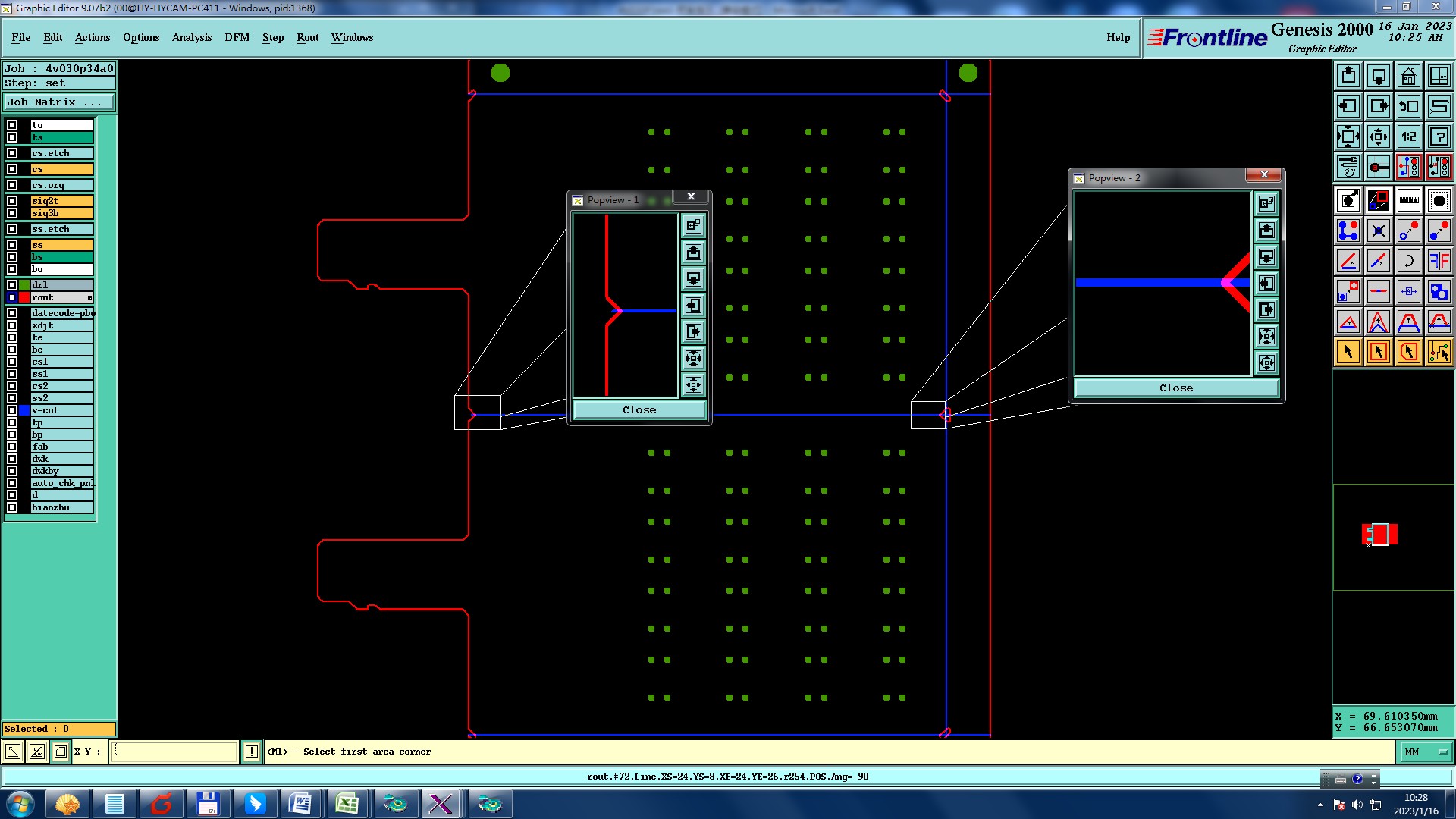The height and width of the screenshot is (819, 1456).
Task: Toggle checkbox for layer to
Action: 12,125
